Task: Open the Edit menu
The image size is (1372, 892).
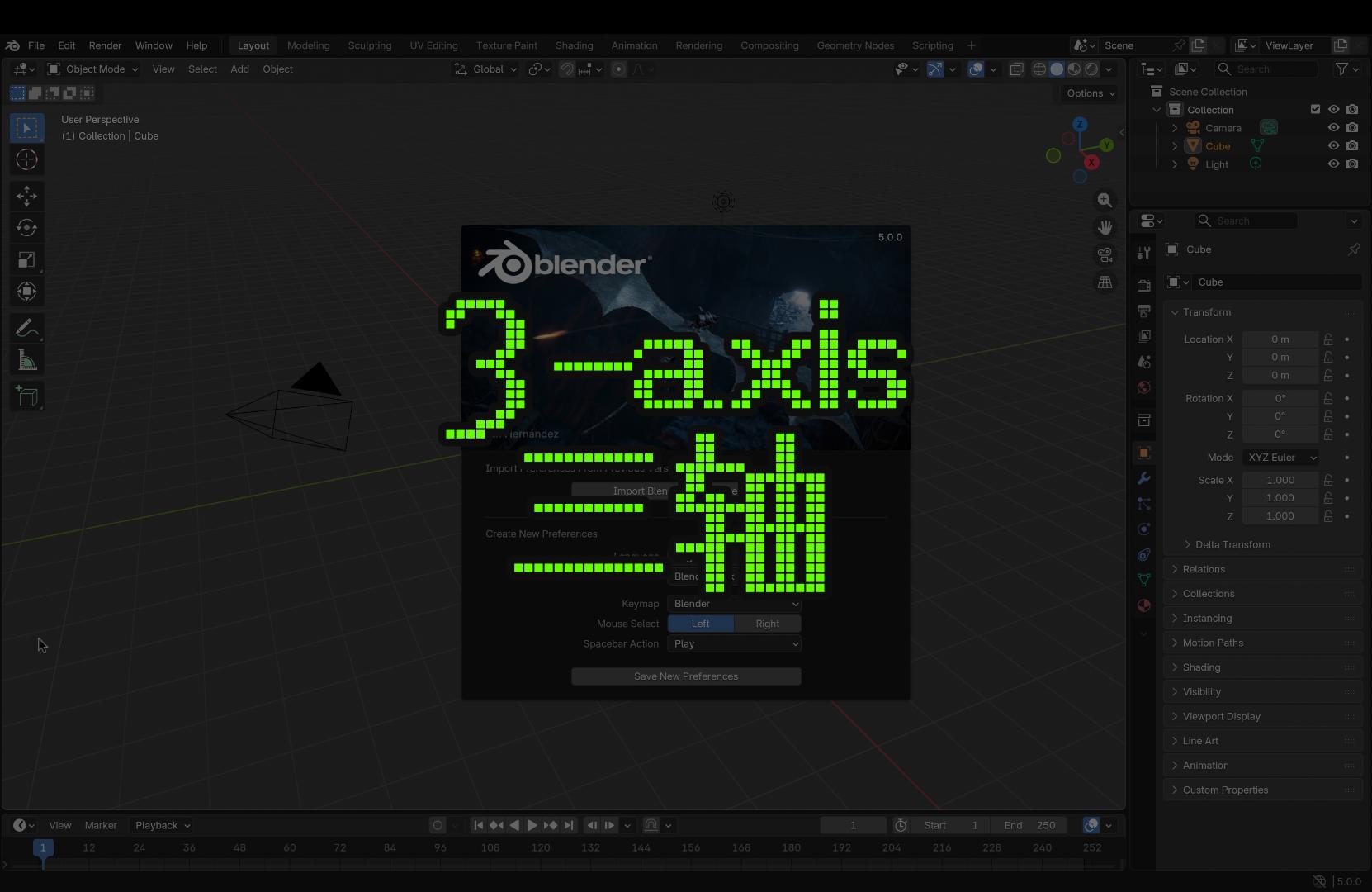Action: pos(67,45)
